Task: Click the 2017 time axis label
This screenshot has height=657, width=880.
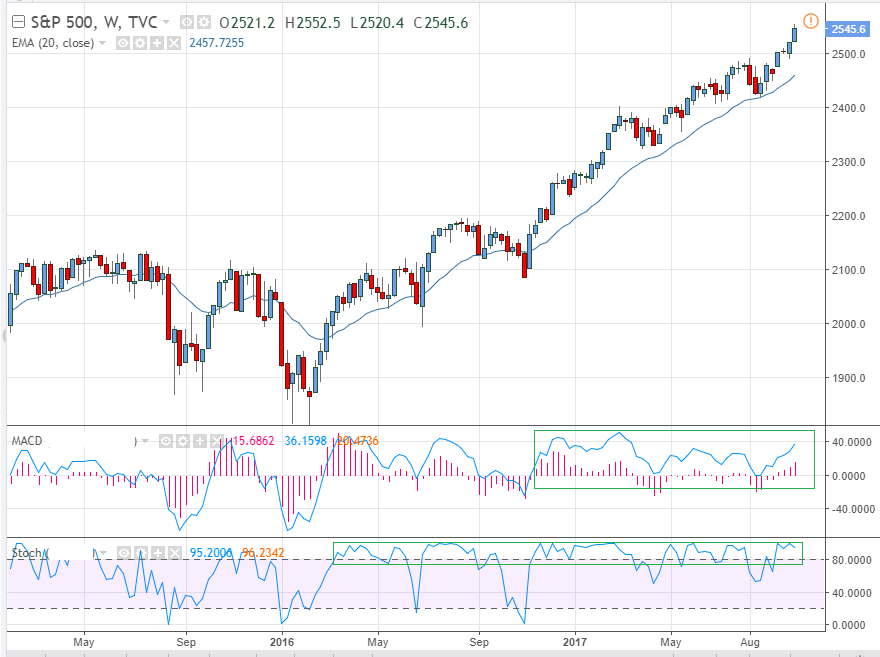Action: point(575,642)
